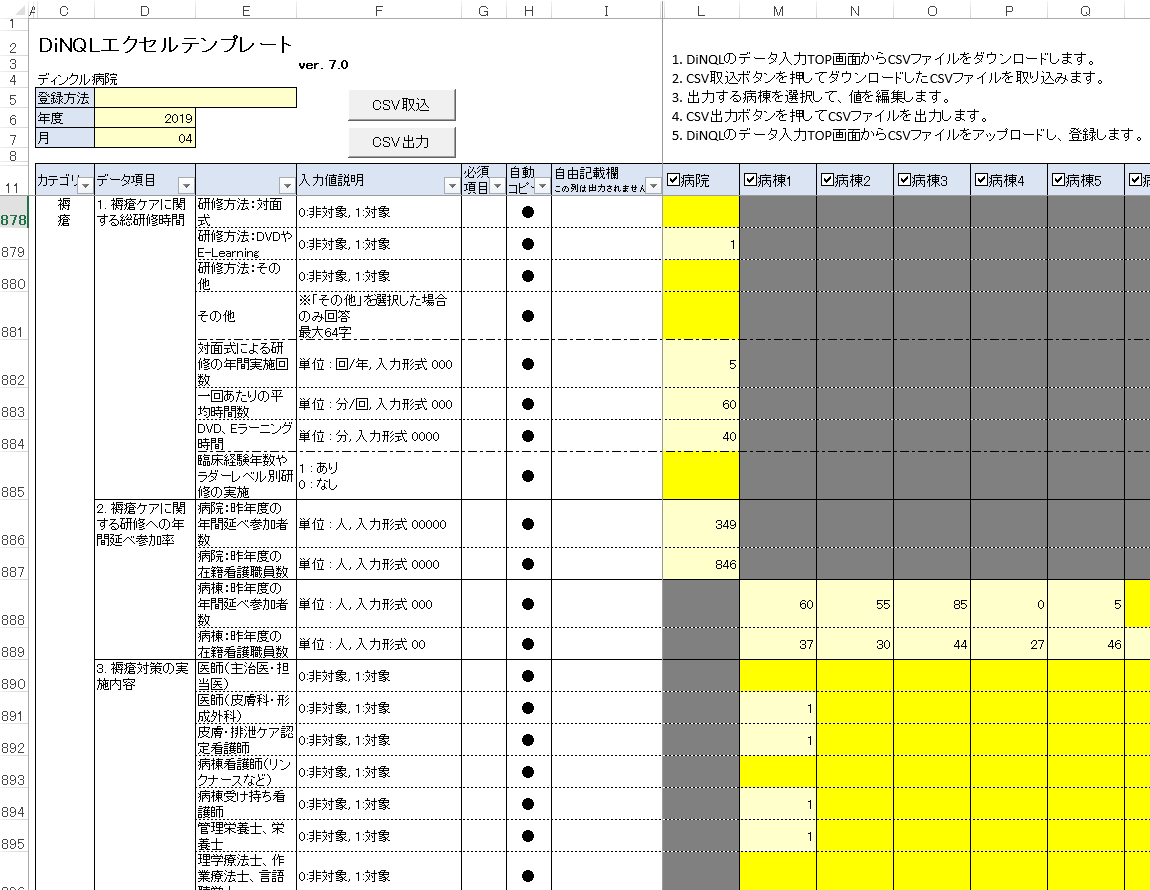The width and height of the screenshot is (1150, 890).
Task: Click the auto-copy dot in row 885
Action: [527, 476]
